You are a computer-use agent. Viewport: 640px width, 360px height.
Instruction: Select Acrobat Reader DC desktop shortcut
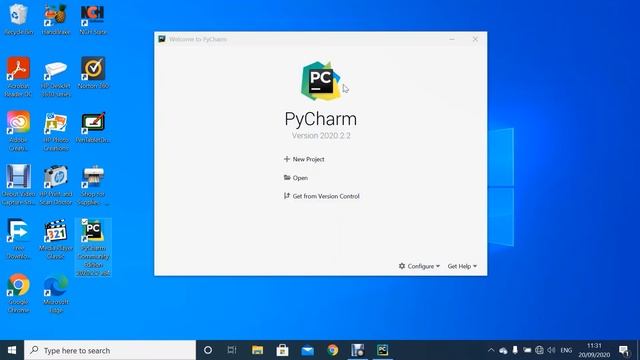[18, 76]
